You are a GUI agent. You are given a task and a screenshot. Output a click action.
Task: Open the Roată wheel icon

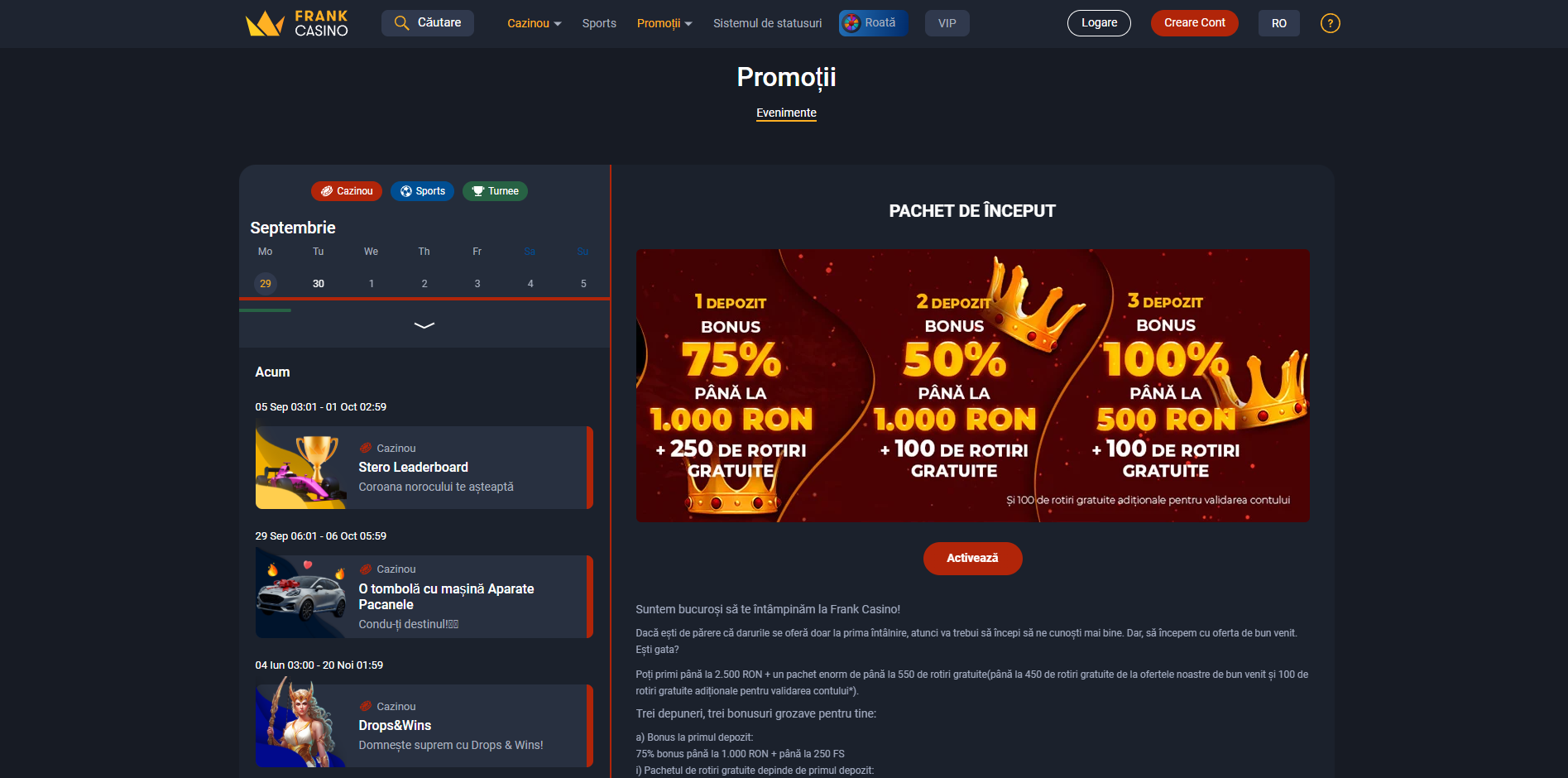[x=851, y=23]
